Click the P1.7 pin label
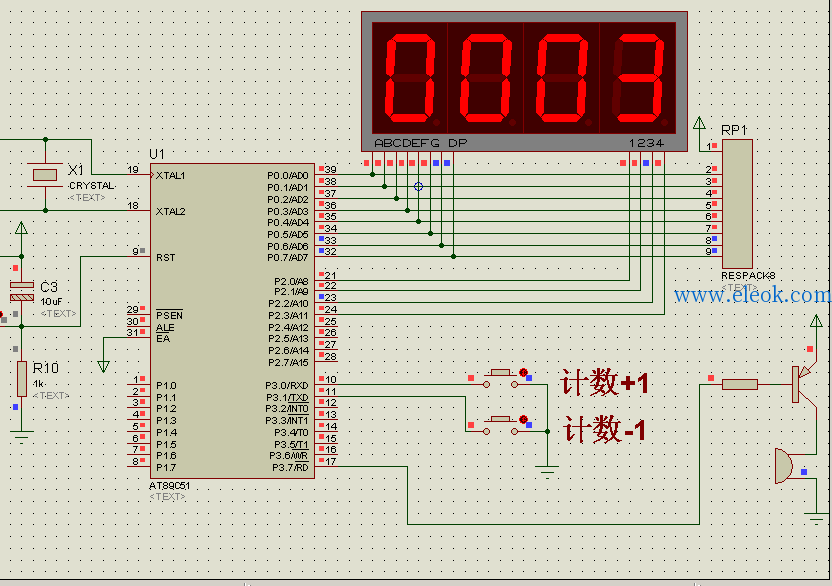832x586 pixels. click(x=166, y=468)
